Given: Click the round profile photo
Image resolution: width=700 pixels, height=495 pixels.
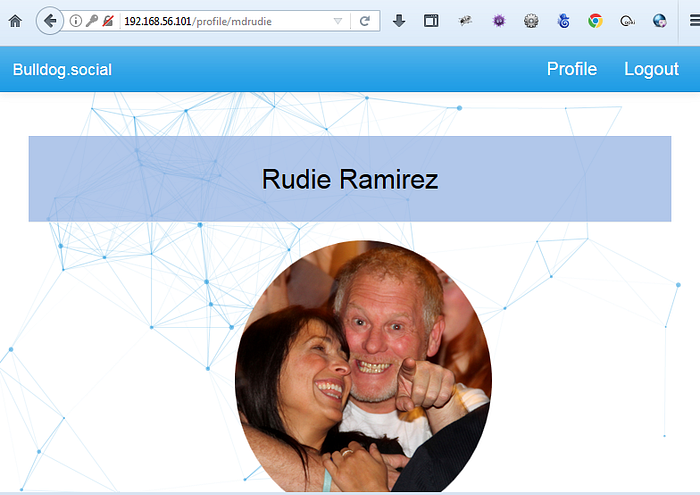Looking at the screenshot, I should pyautogui.click(x=363, y=366).
